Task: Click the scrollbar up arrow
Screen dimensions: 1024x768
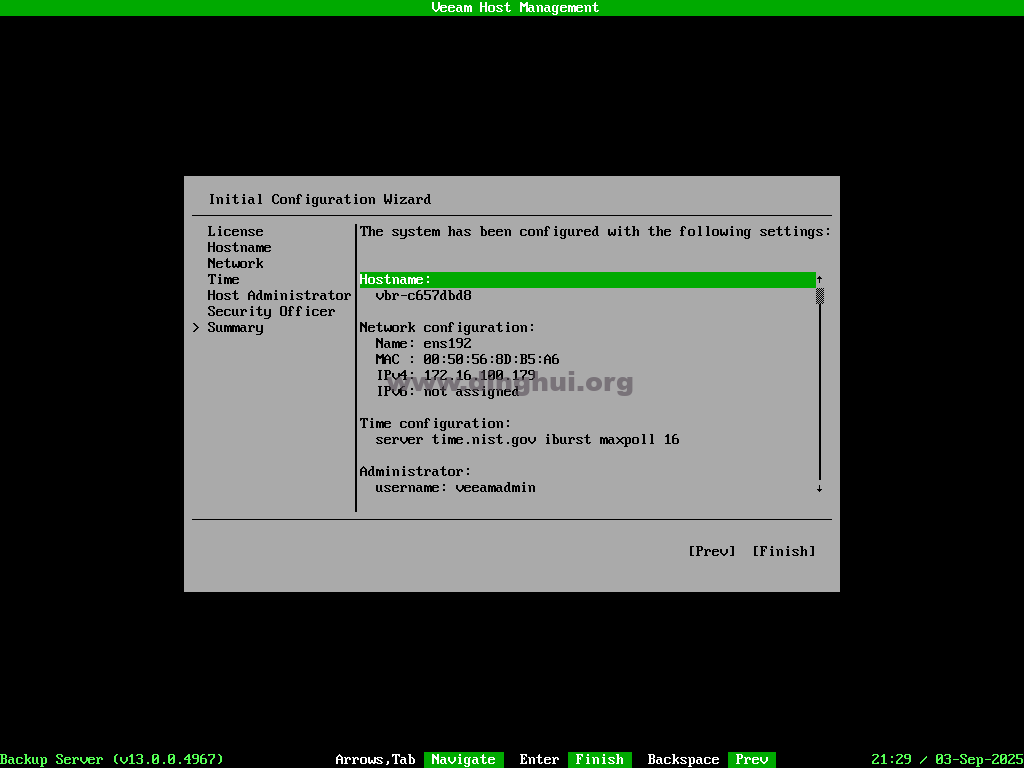Action: click(820, 280)
